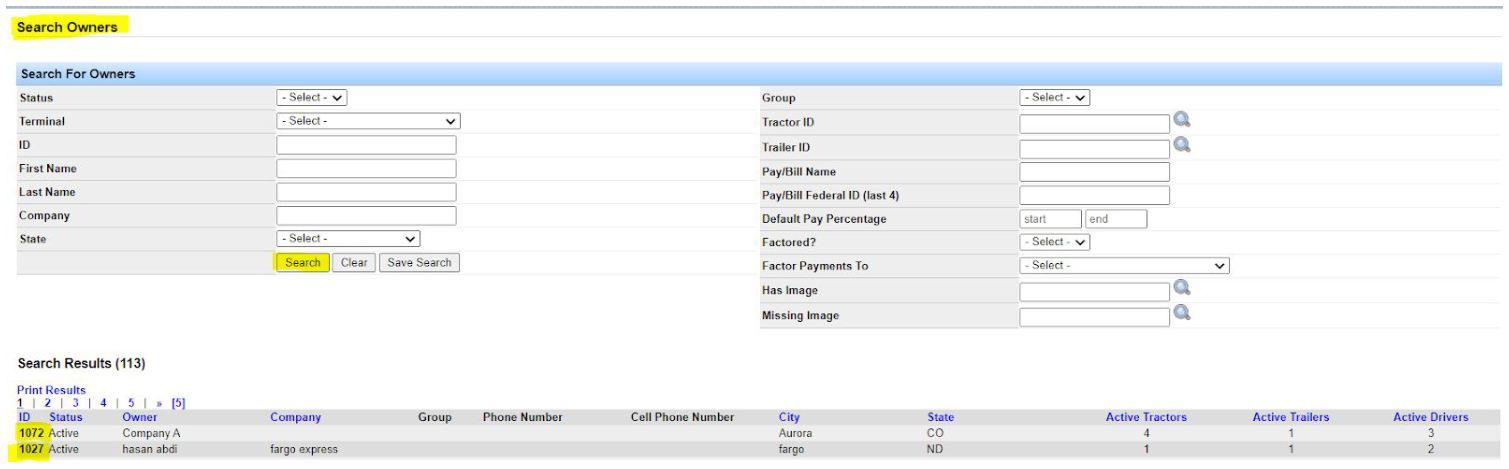Expand the Factor Payments To dropdown
The width and height of the screenshot is (1509, 469).
pos(1124,266)
